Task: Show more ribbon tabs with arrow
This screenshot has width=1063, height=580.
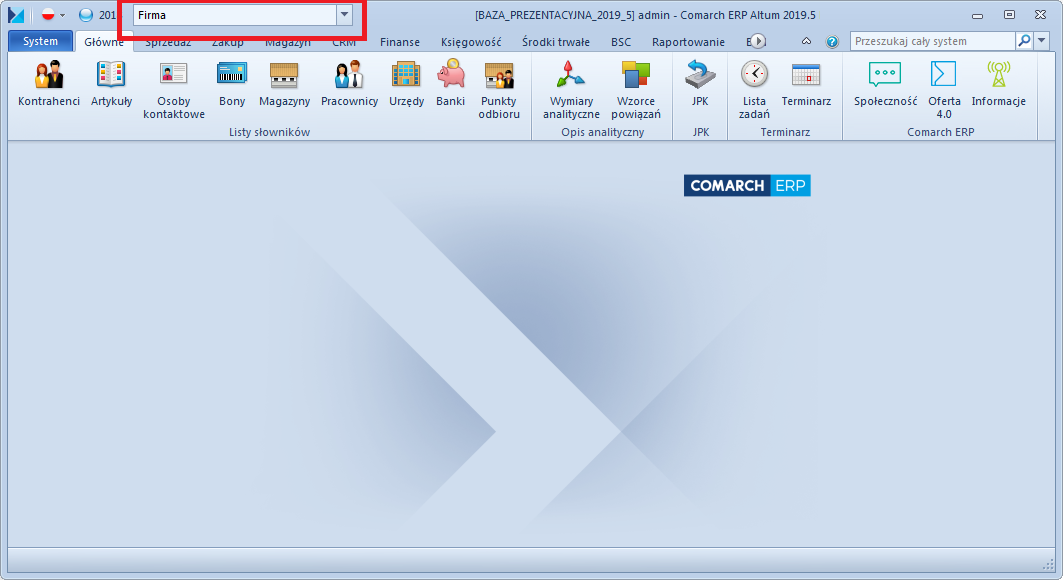Action: point(757,41)
